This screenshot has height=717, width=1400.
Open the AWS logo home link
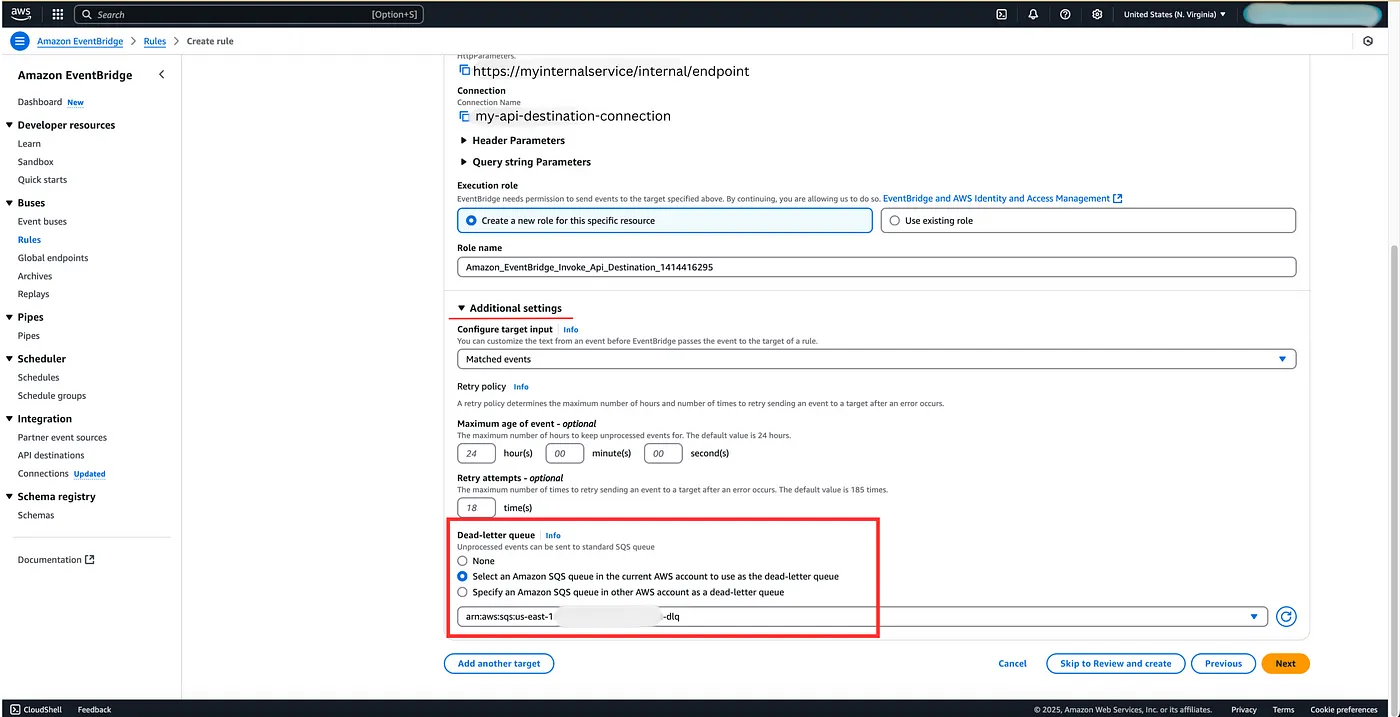click(21, 14)
